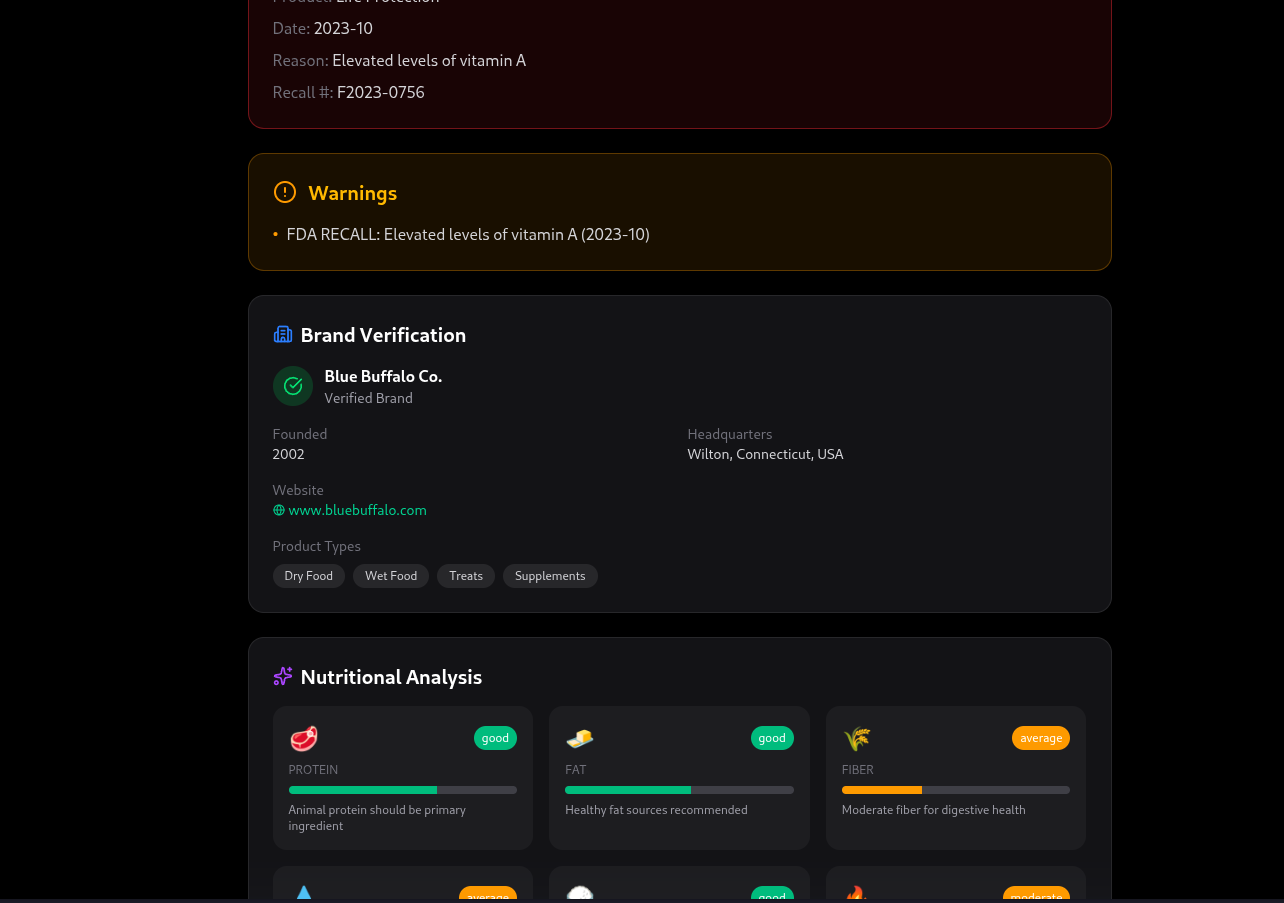Click the recall date 2023-10
Viewport: 1284px width, 903px height.
[343, 28]
